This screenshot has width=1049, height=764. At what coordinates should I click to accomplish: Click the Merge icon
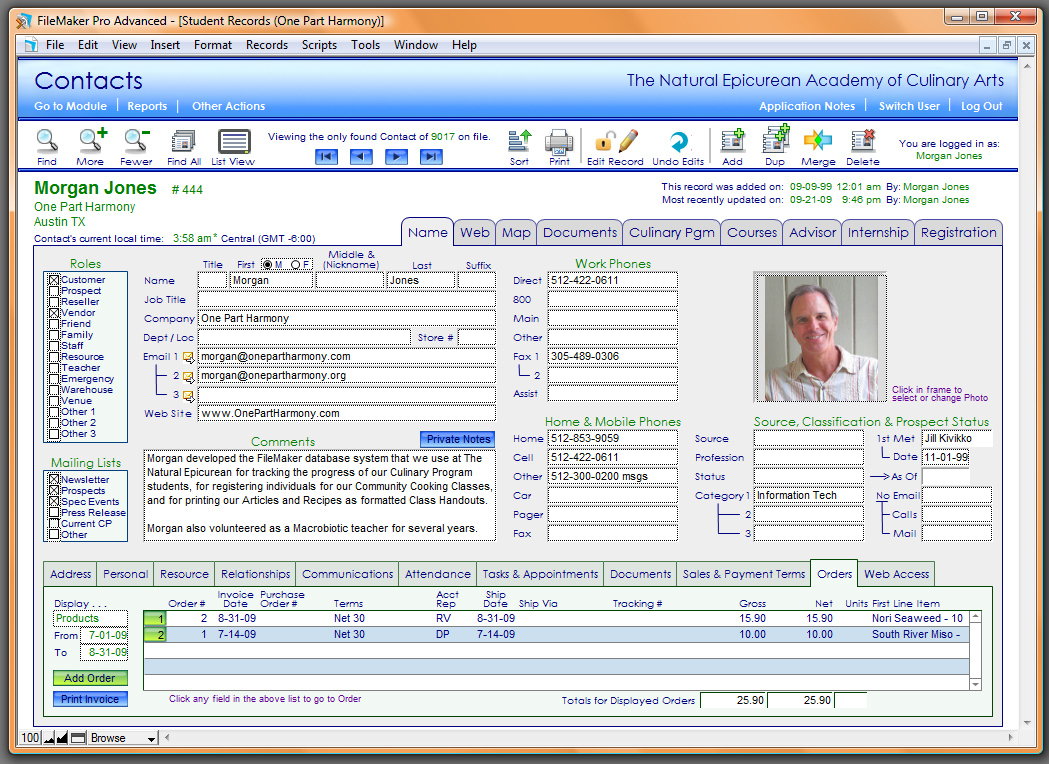pos(818,141)
